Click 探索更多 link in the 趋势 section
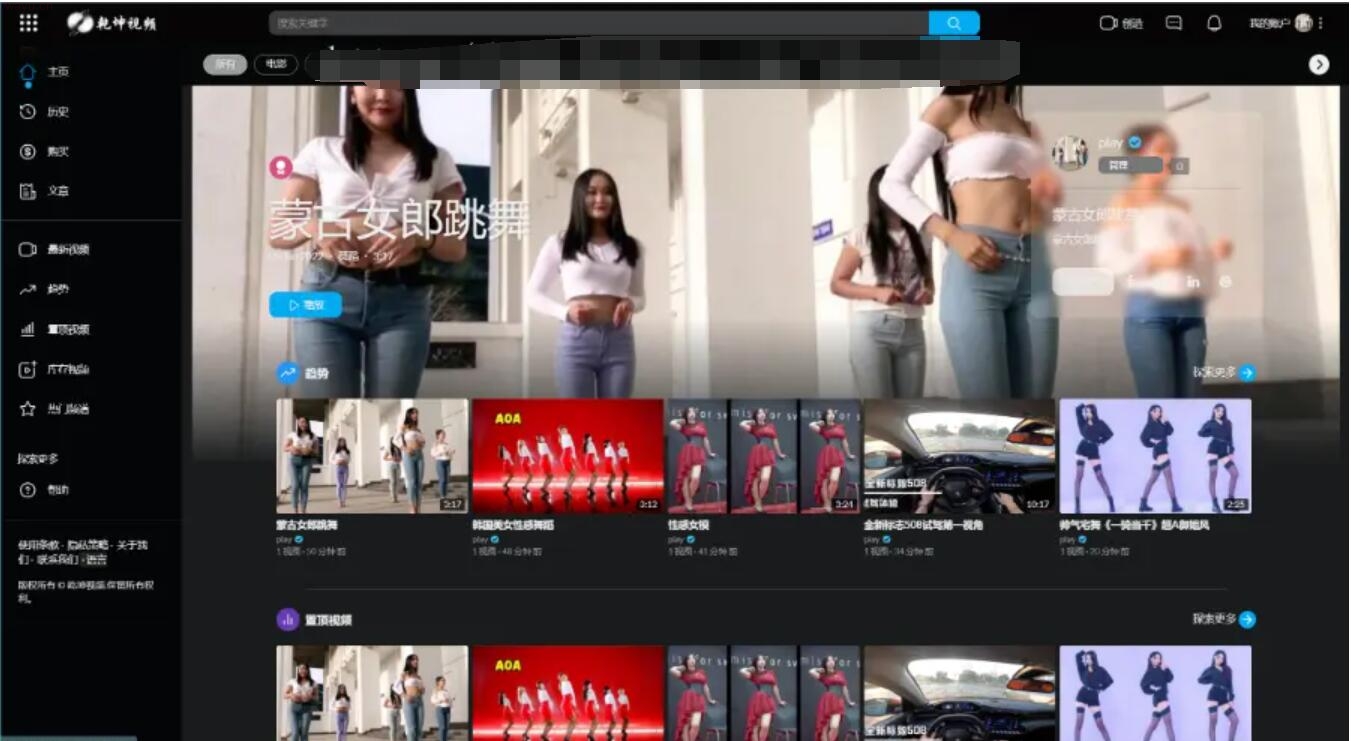This screenshot has height=741, width=1351. tap(1223, 372)
